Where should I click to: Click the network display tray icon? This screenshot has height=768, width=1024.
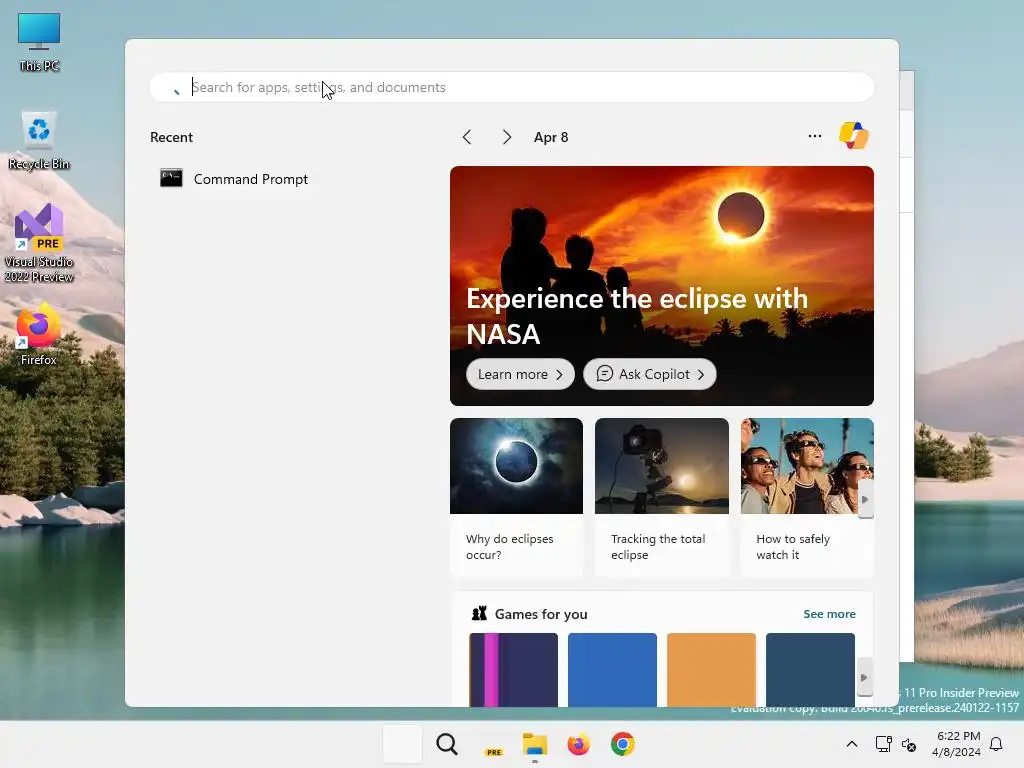click(883, 744)
